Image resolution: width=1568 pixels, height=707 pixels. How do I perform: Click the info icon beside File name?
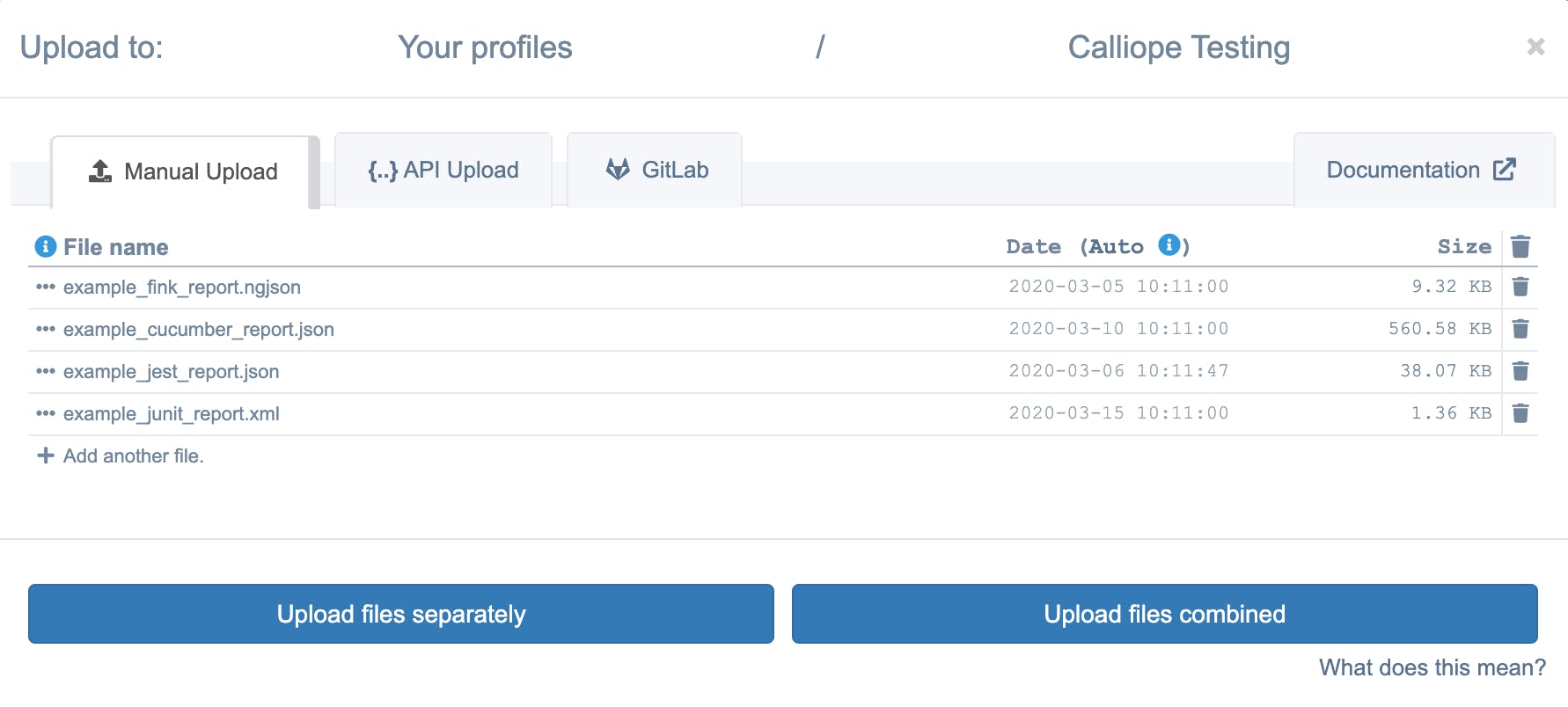point(45,247)
